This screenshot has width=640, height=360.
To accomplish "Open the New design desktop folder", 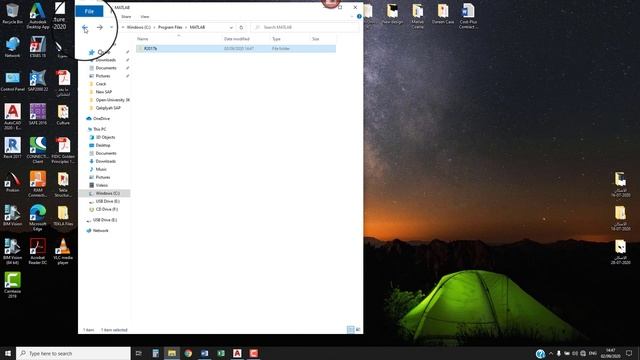I will click(x=392, y=13).
